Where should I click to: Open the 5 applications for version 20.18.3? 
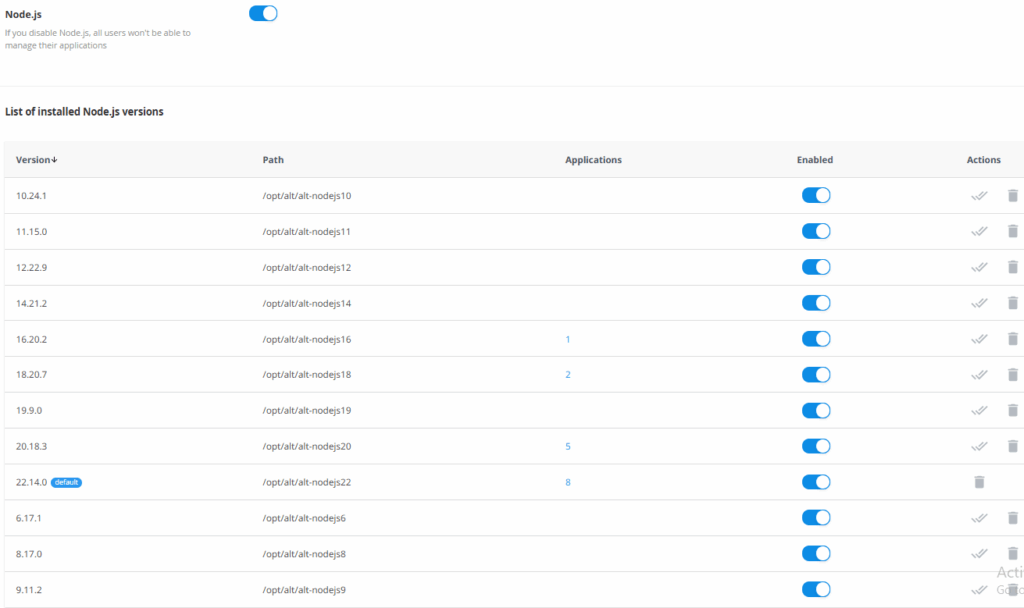click(567, 446)
